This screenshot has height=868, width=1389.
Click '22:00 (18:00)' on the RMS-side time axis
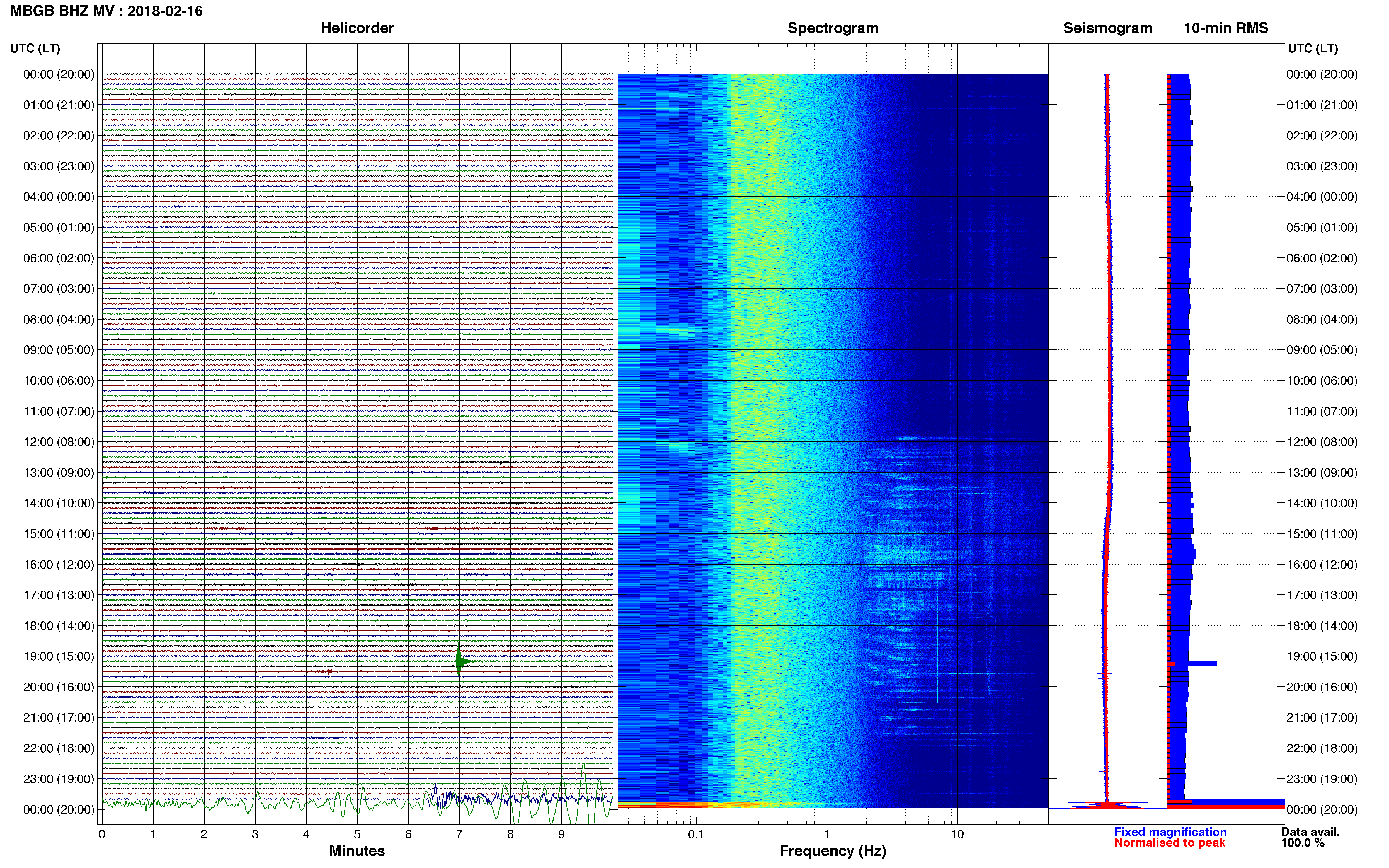pos(1322,748)
